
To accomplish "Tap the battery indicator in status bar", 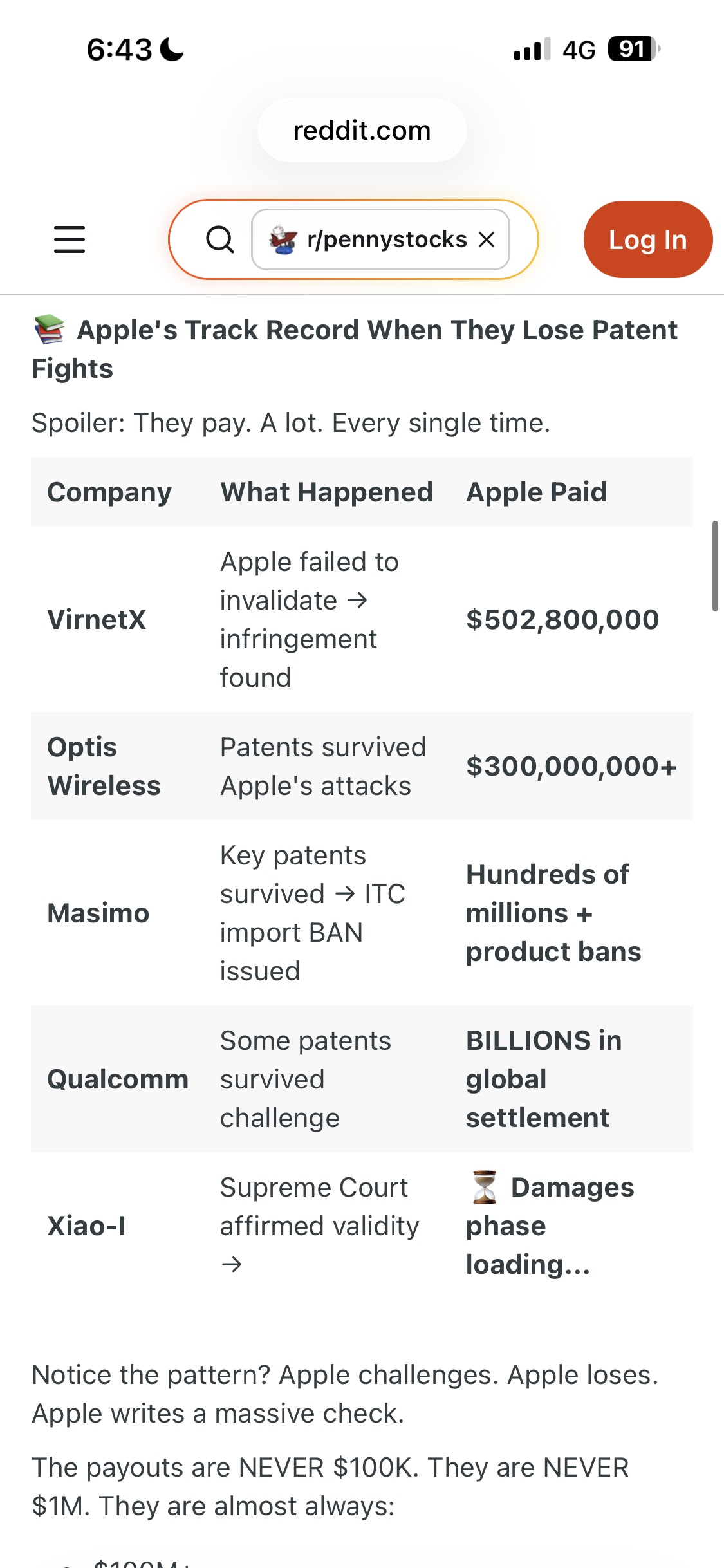I will tap(635, 49).
